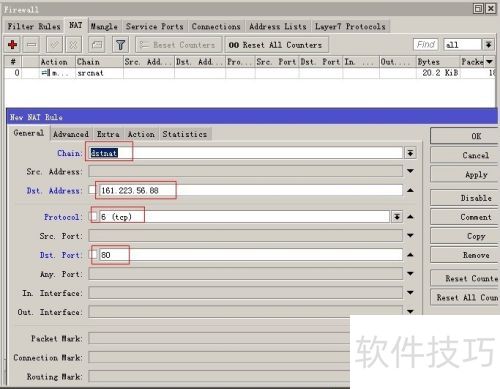
Task: Add a new NAT rule with the red plus icon
Action: (x=13, y=45)
